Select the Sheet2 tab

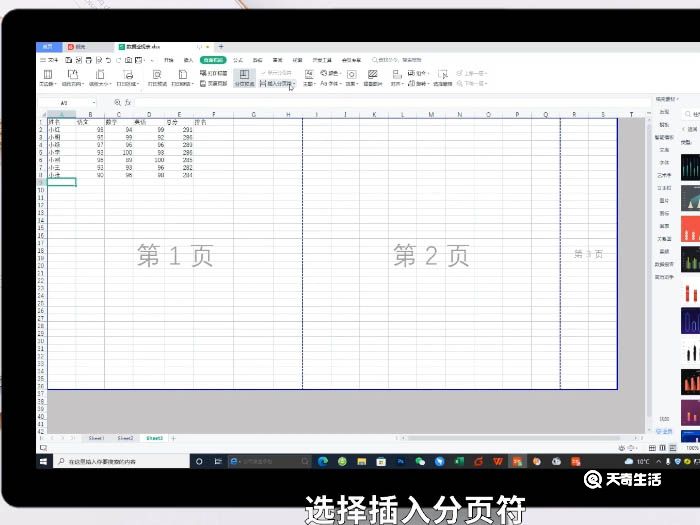tap(125, 438)
